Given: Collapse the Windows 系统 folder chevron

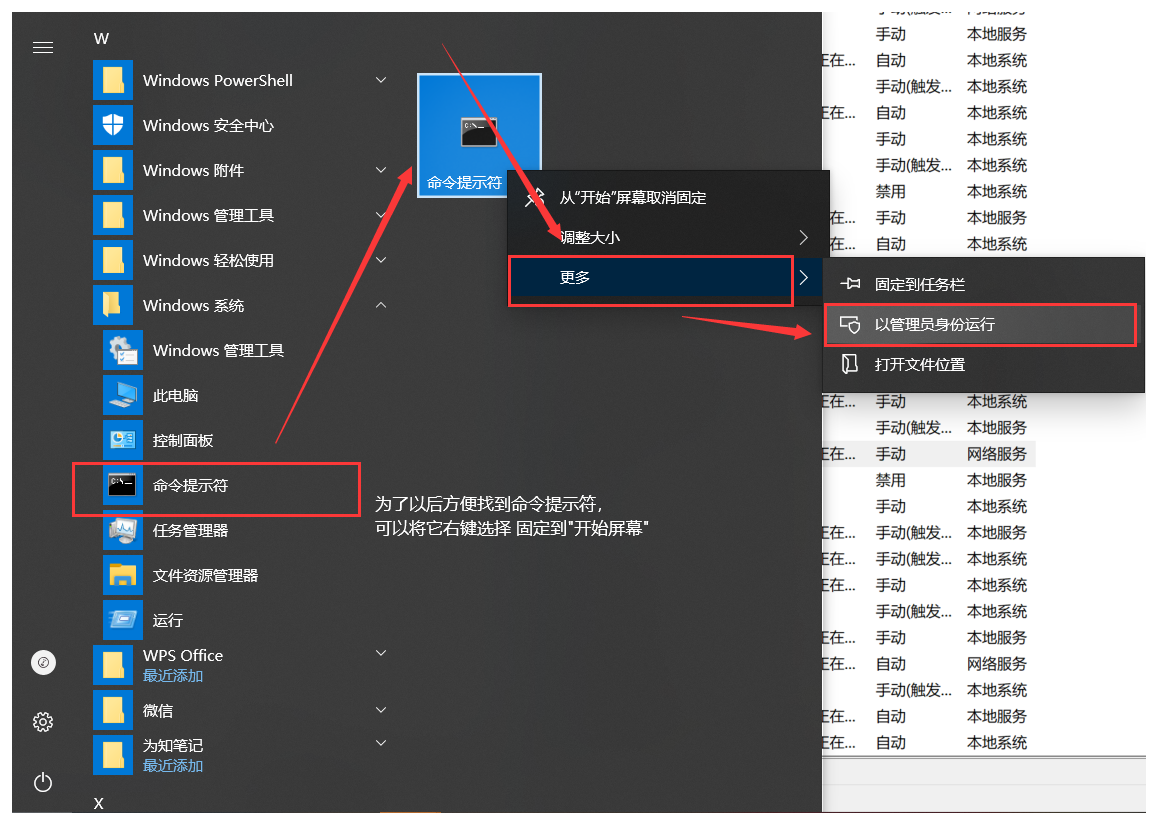Looking at the screenshot, I should (381, 305).
